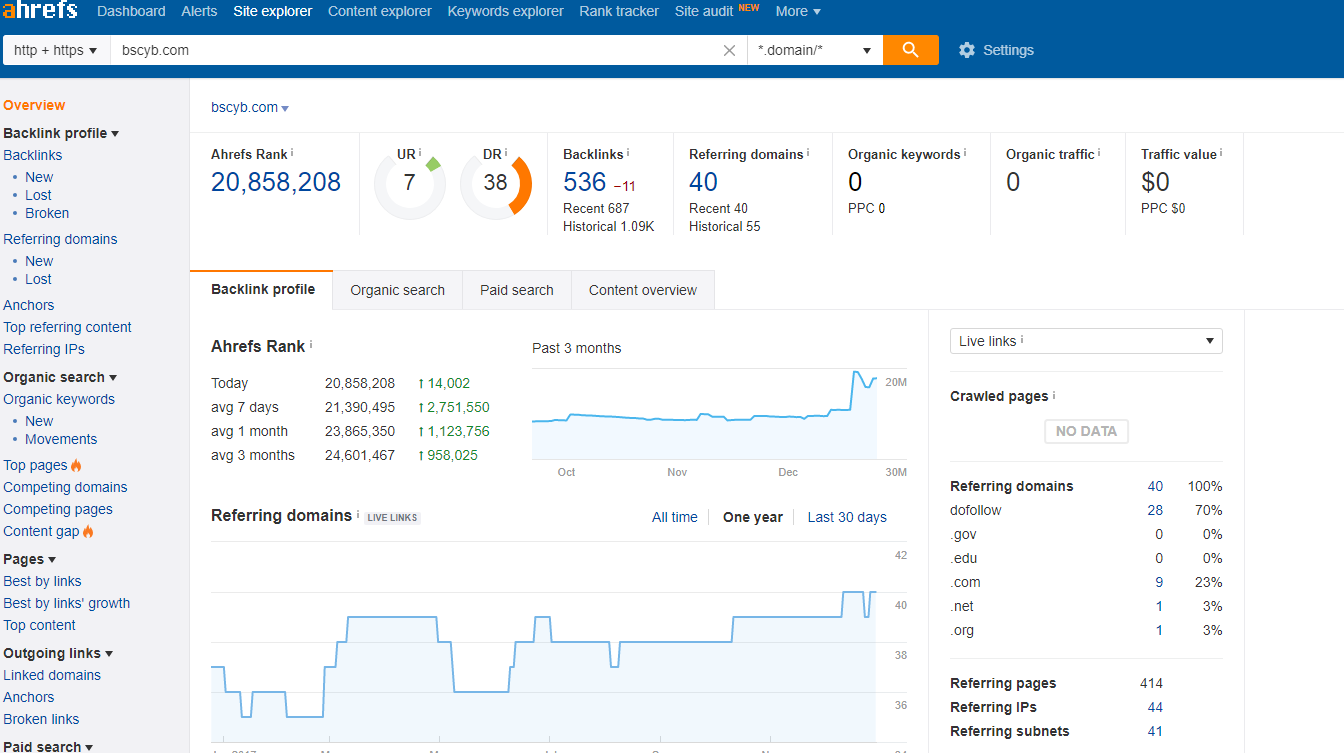Click the info icon beside Backlinks metric
The image size is (1344, 753).
628,152
